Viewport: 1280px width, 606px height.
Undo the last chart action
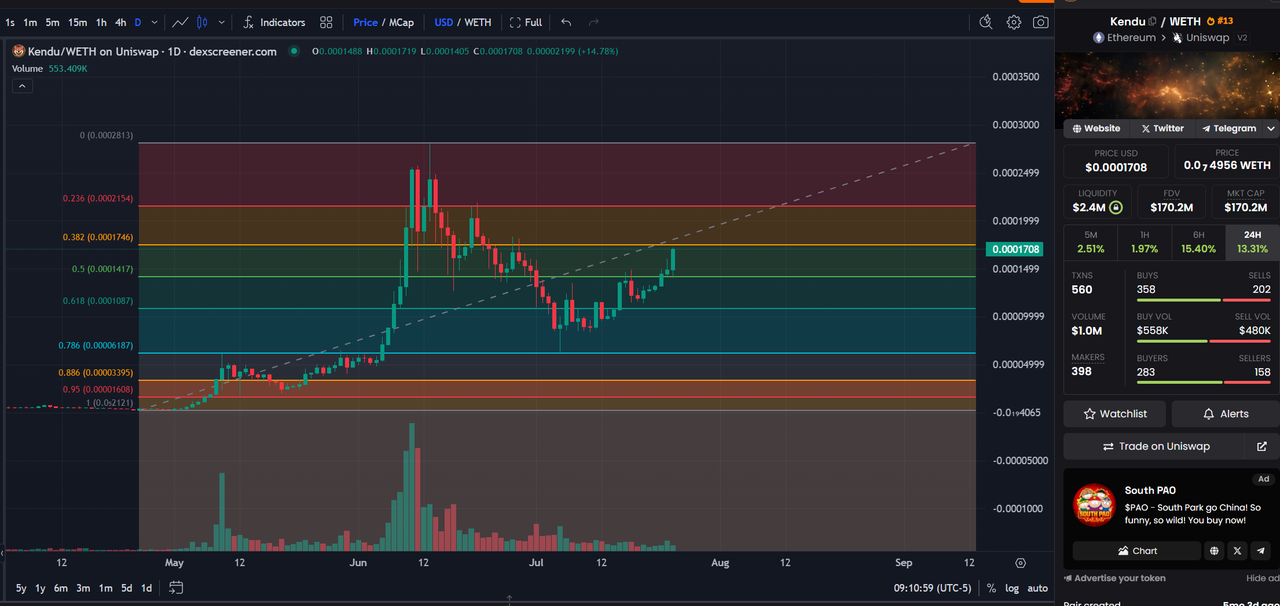point(566,22)
